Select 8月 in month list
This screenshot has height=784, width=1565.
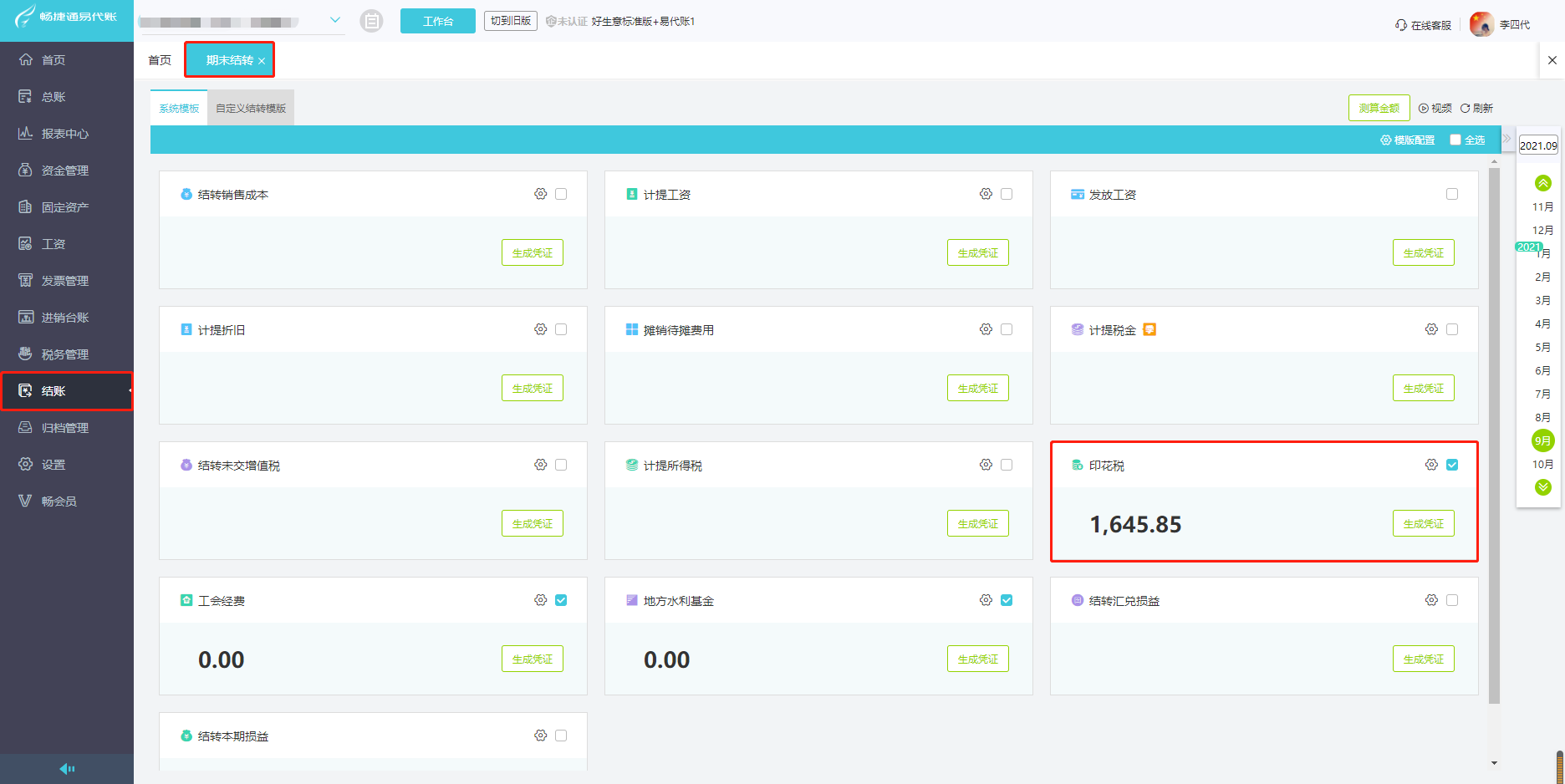[x=1543, y=417]
